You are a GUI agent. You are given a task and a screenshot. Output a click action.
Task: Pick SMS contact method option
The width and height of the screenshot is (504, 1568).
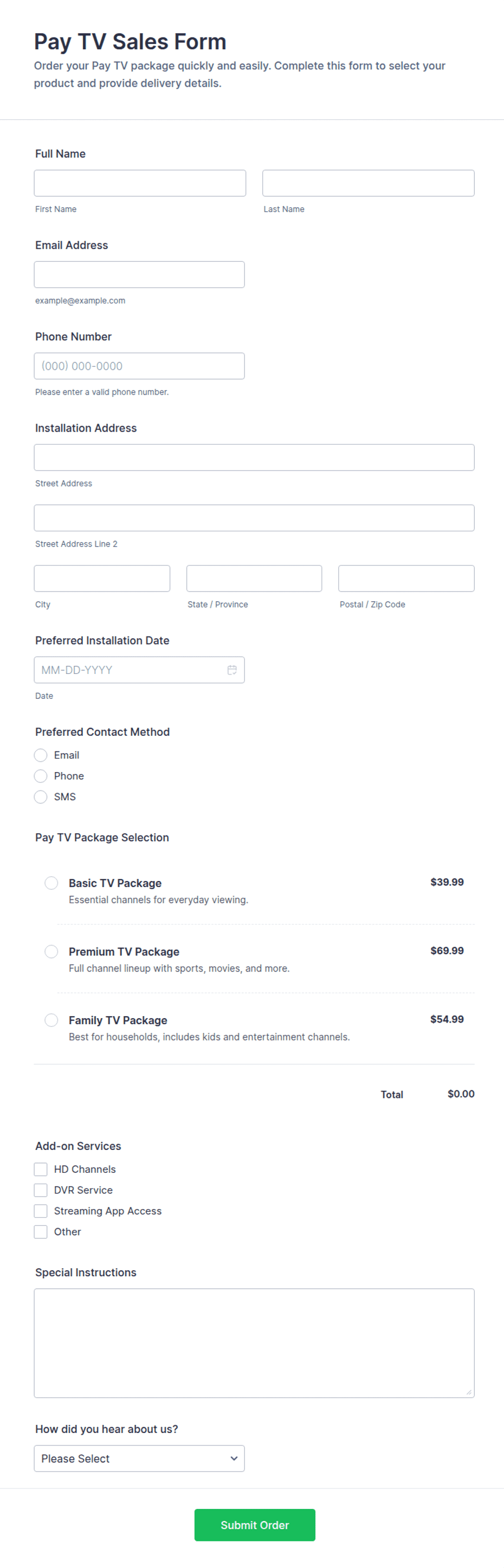(41, 796)
